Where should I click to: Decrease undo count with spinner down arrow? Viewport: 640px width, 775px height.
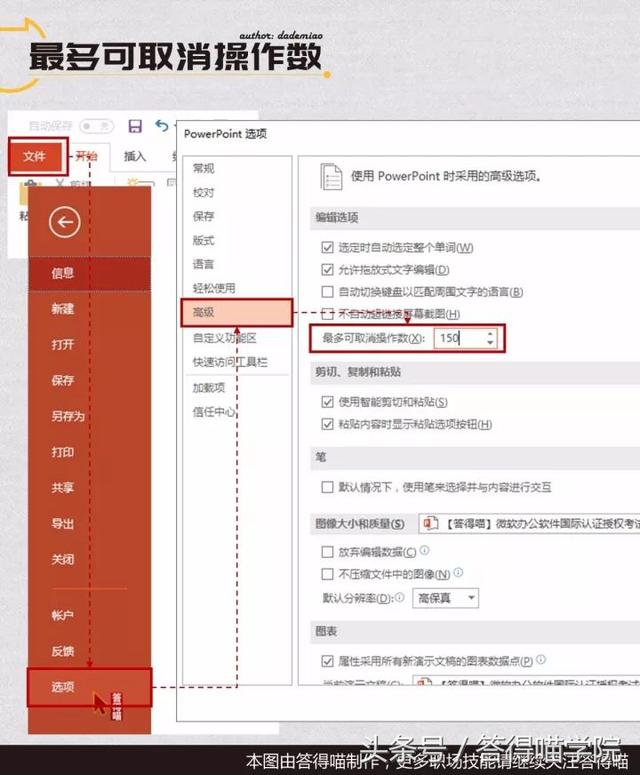click(490, 343)
